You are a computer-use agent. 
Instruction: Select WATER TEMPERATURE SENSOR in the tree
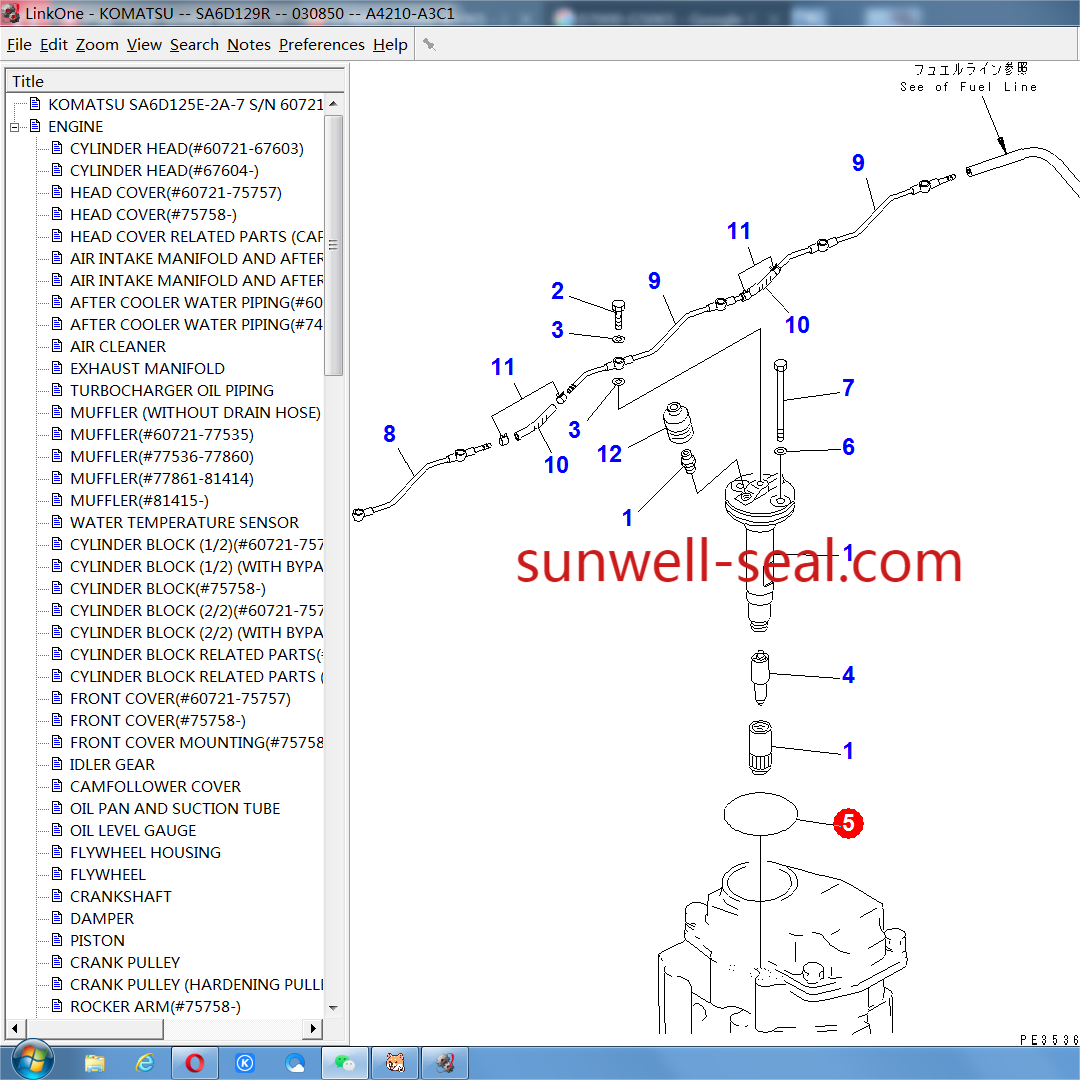click(x=184, y=523)
